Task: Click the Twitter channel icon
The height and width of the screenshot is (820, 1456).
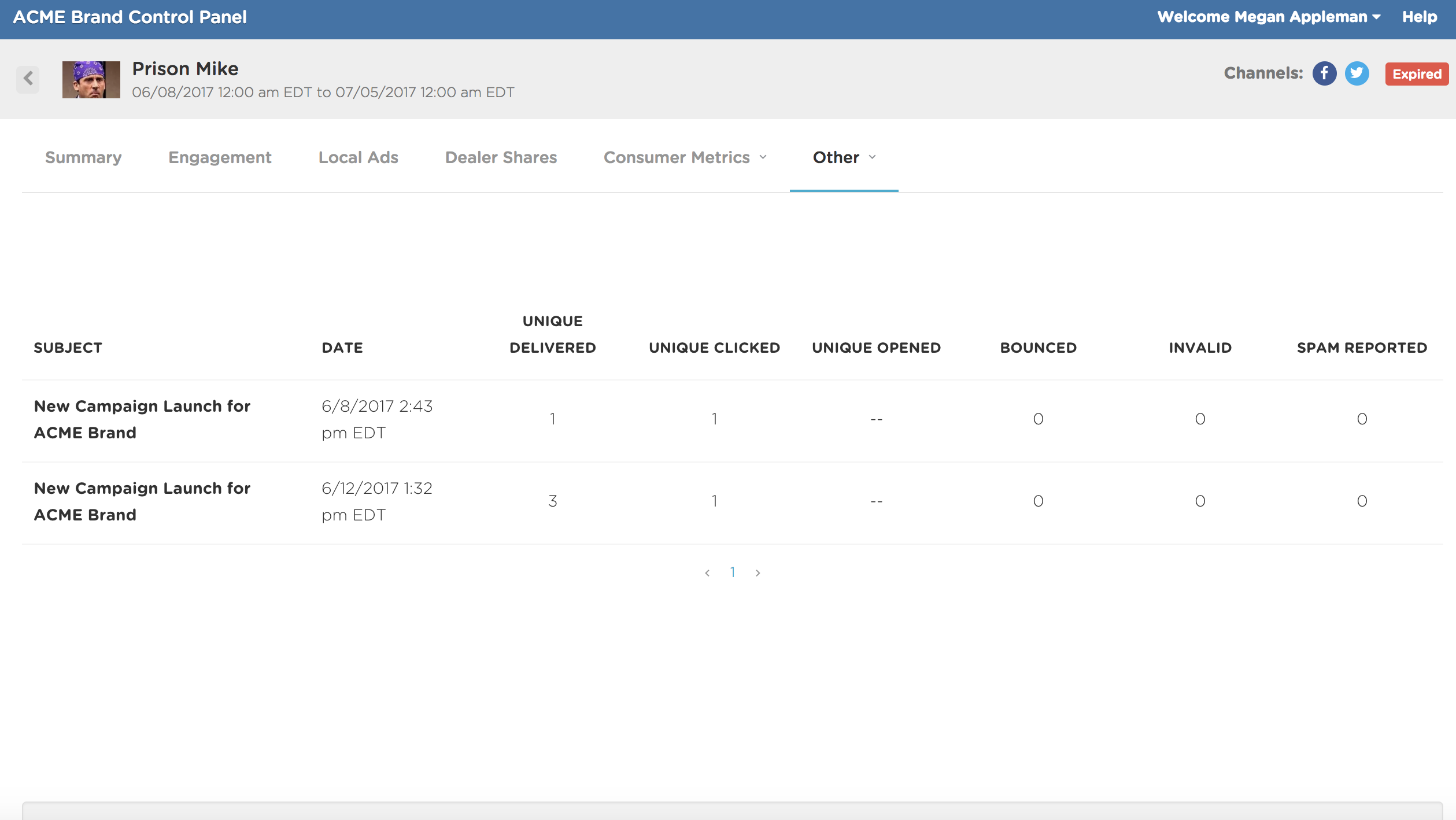Action: [1357, 74]
